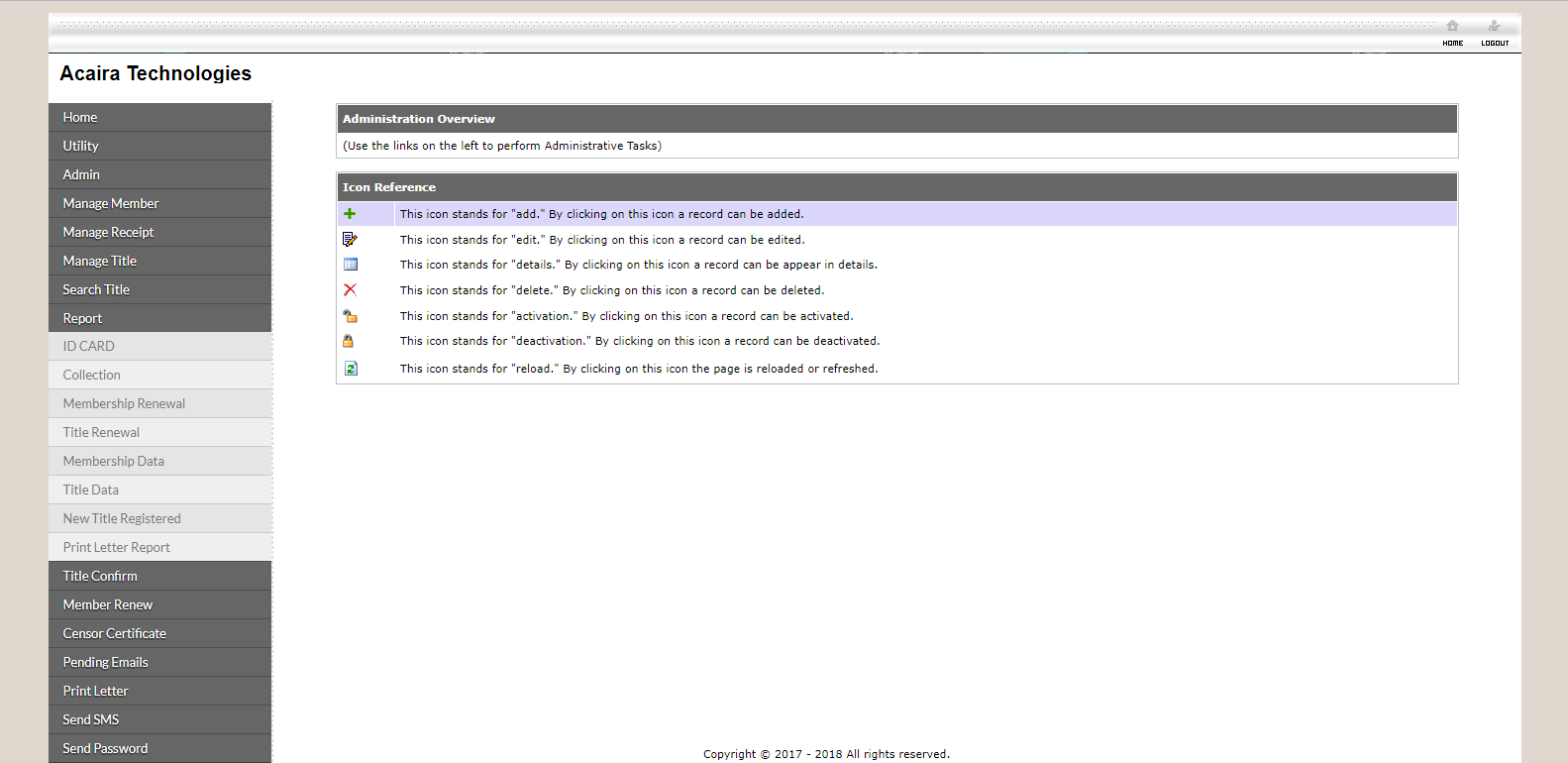Image resolution: width=1568 pixels, height=763 pixels.
Task: Go to Membership Renewal report
Action: [124, 403]
